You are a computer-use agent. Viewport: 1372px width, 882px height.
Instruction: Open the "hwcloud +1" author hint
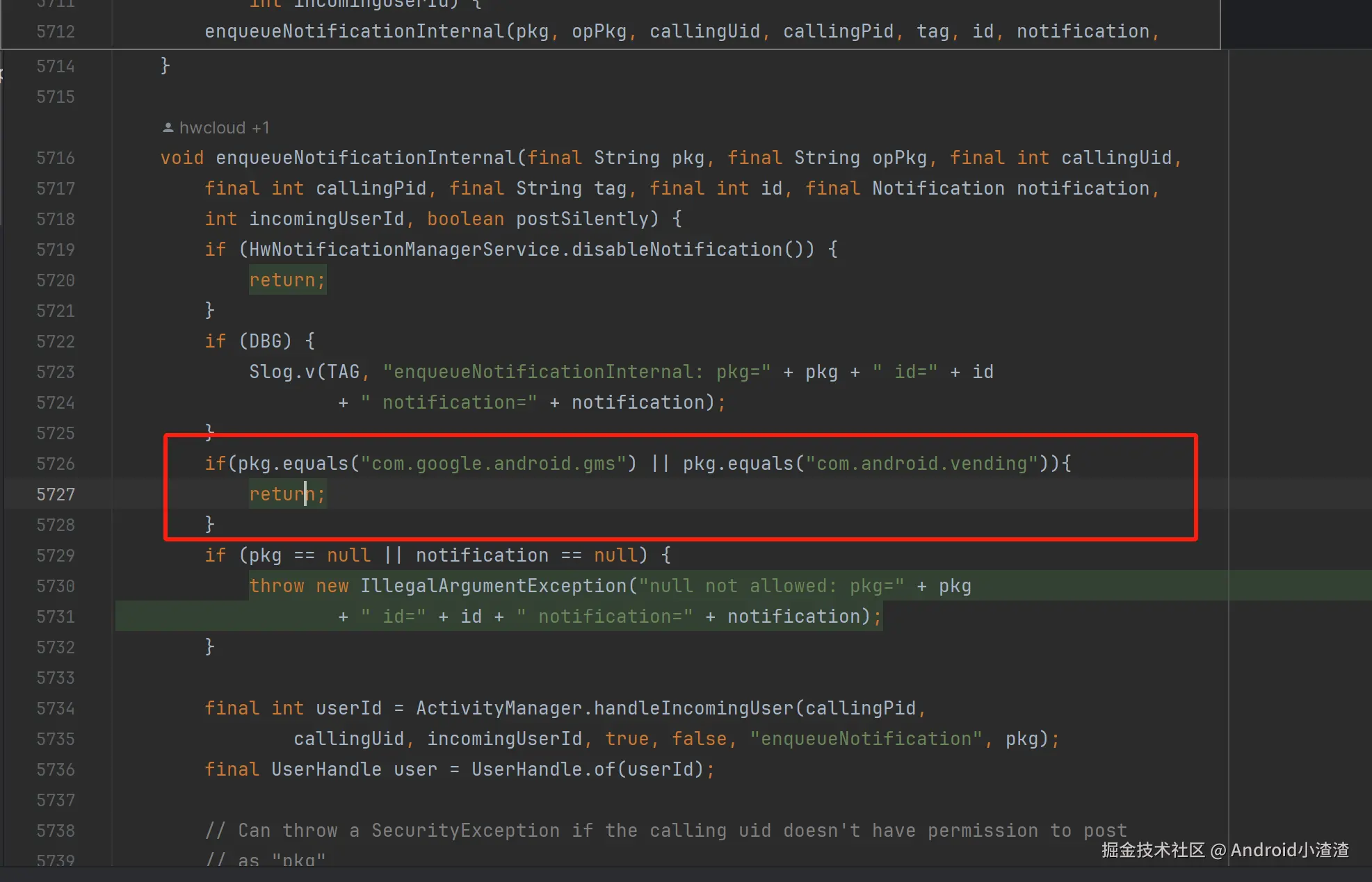[x=224, y=128]
